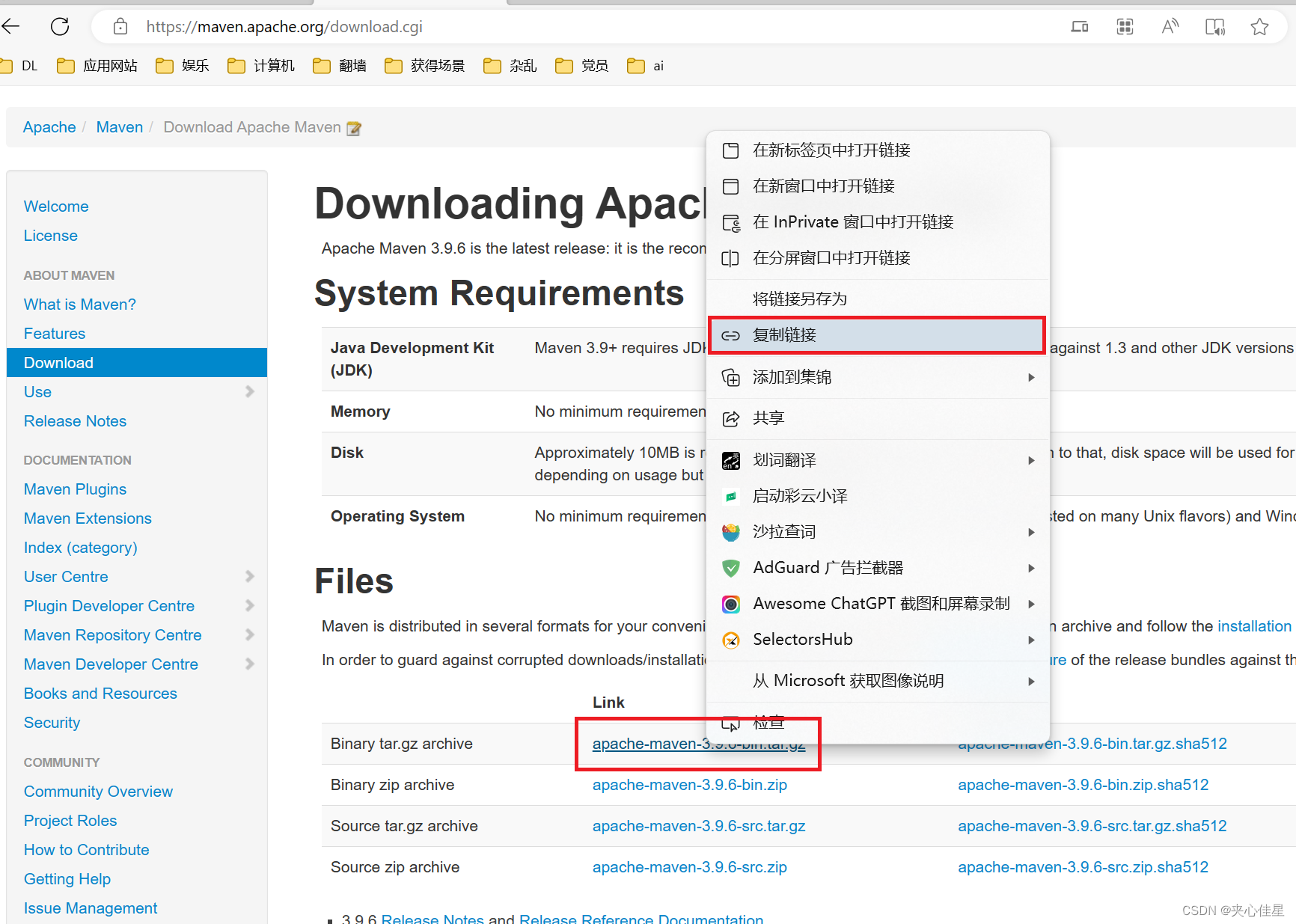Open apache-maven-3.9.6-src.zip.sha512 checksum link

(1083, 867)
